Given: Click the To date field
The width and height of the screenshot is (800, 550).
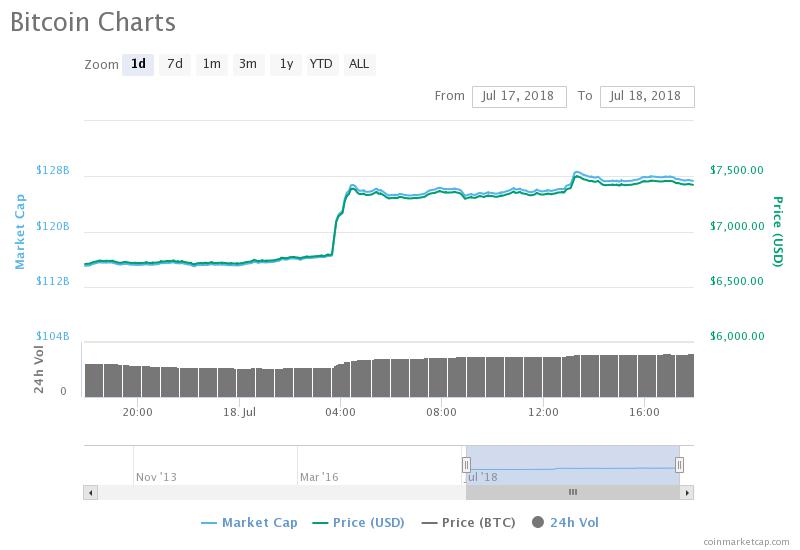Looking at the screenshot, I should pyautogui.click(x=647, y=96).
